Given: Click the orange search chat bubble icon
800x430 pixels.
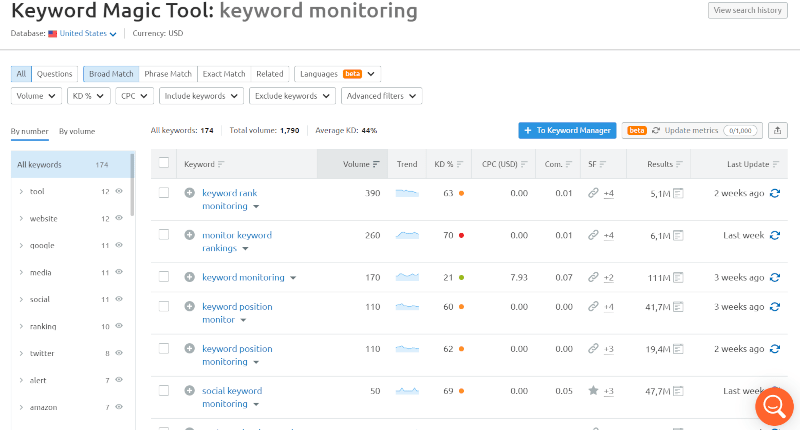Looking at the screenshot, I should (x=773, y=406).
